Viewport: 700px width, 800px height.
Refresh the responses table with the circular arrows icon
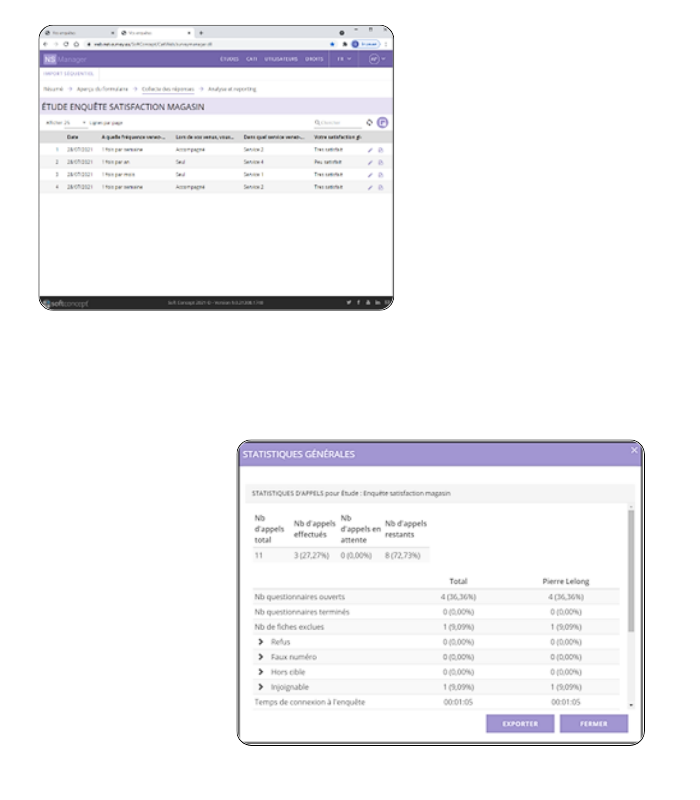tap(369, 122)
